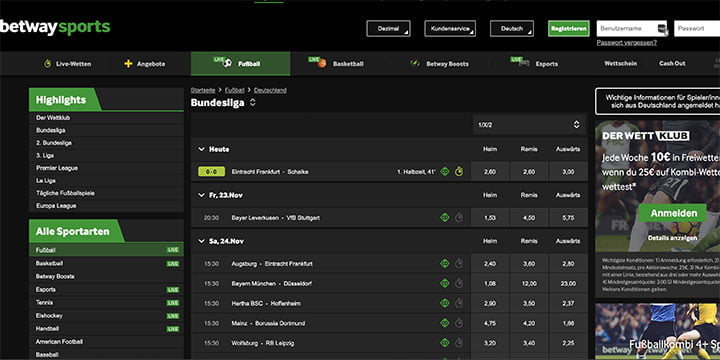
Task: Click the 0:0 live score badge
Action: (211, 172)
